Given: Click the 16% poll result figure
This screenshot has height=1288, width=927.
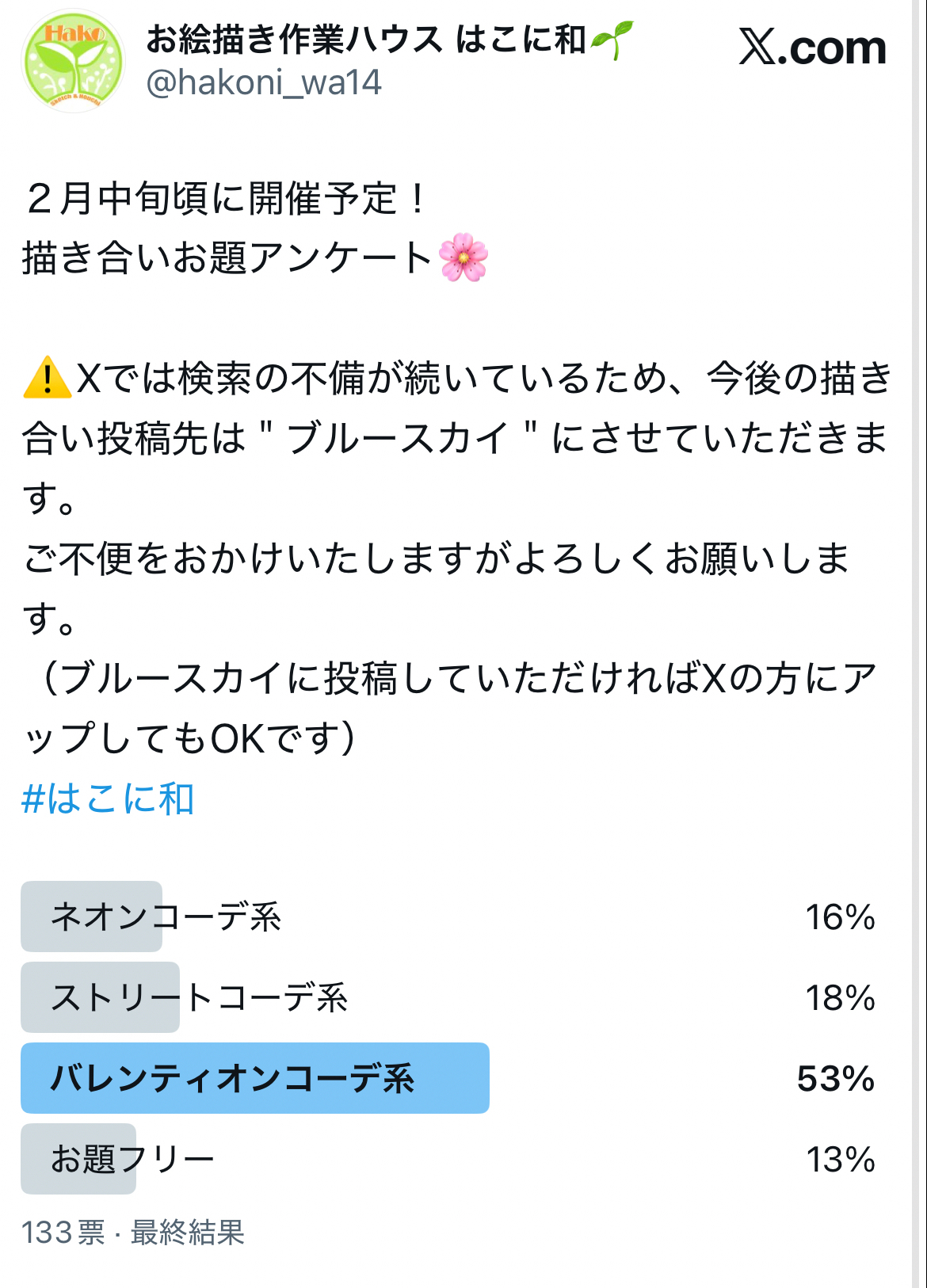Looking at the screenshot, I should (x=840, y=917).
